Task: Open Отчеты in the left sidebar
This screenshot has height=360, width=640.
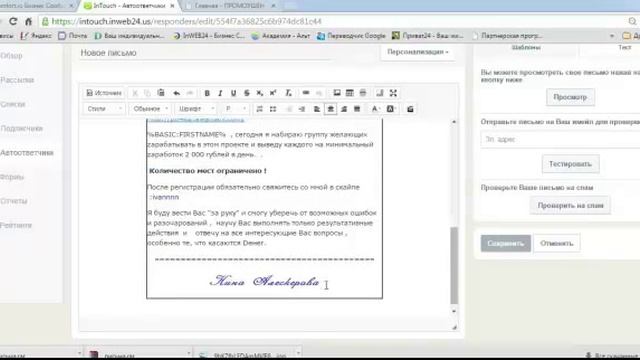Action: tap(13, 201)
